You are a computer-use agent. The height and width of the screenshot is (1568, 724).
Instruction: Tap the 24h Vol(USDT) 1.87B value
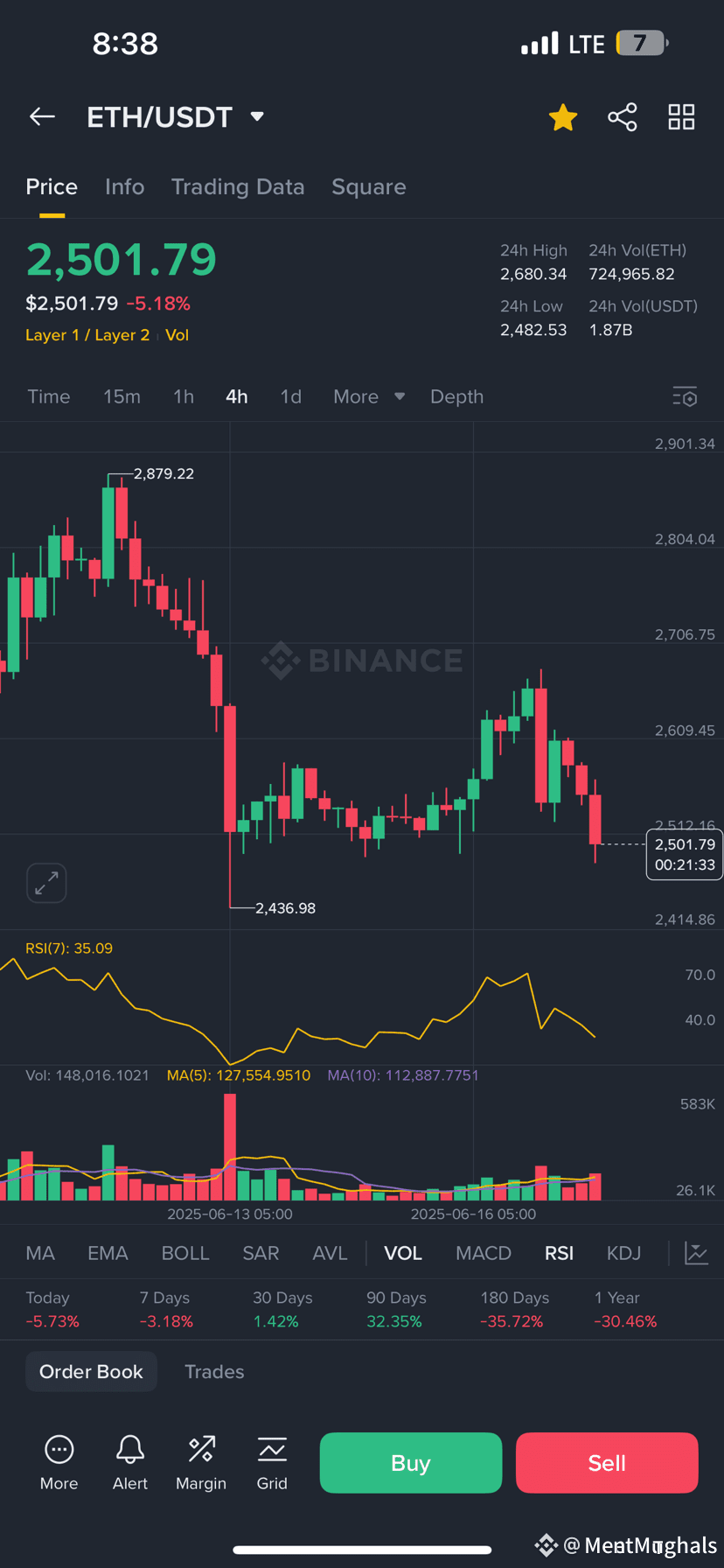tap(610, 330)
